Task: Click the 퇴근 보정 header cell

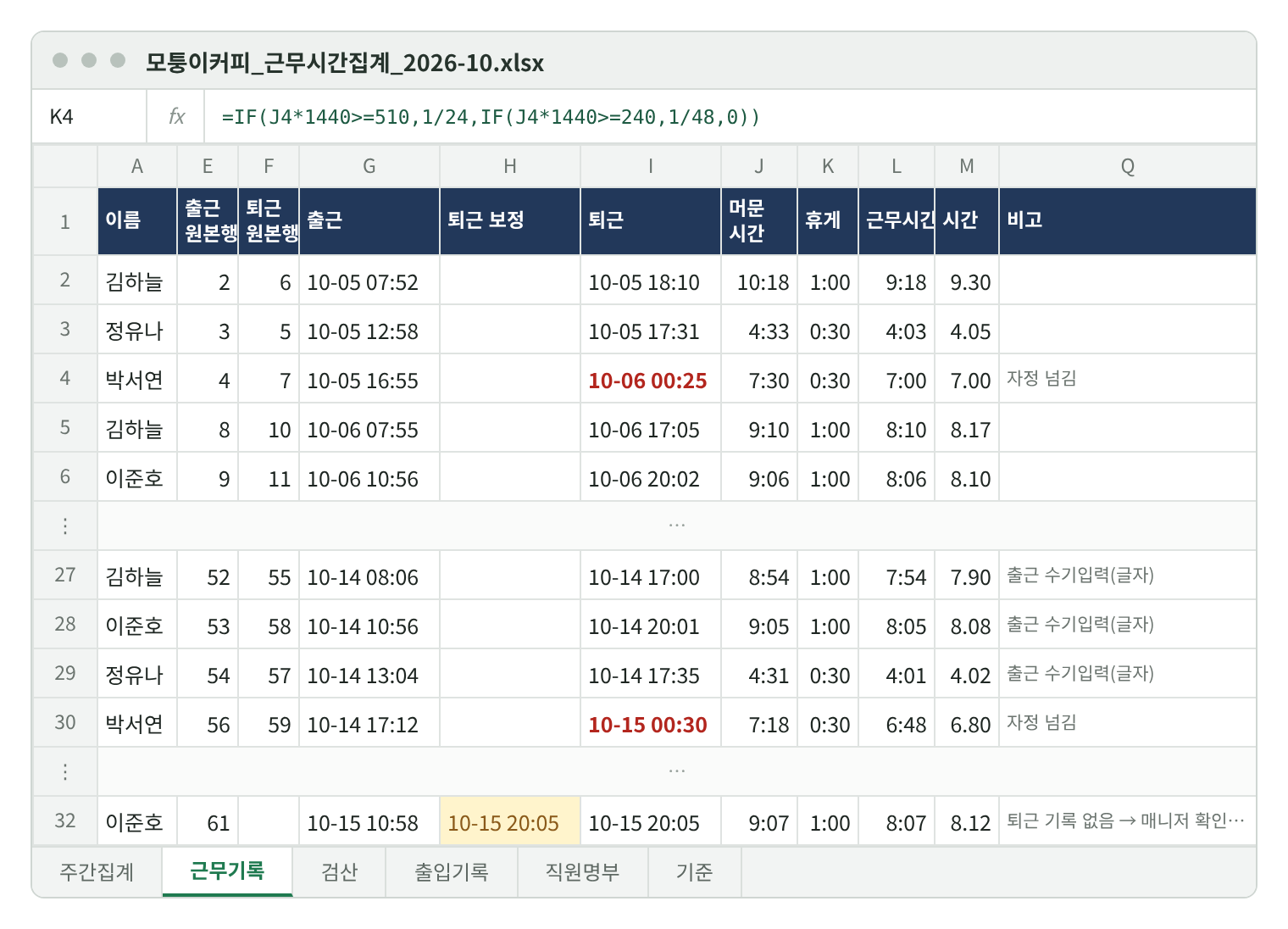Action: [510, 221]
